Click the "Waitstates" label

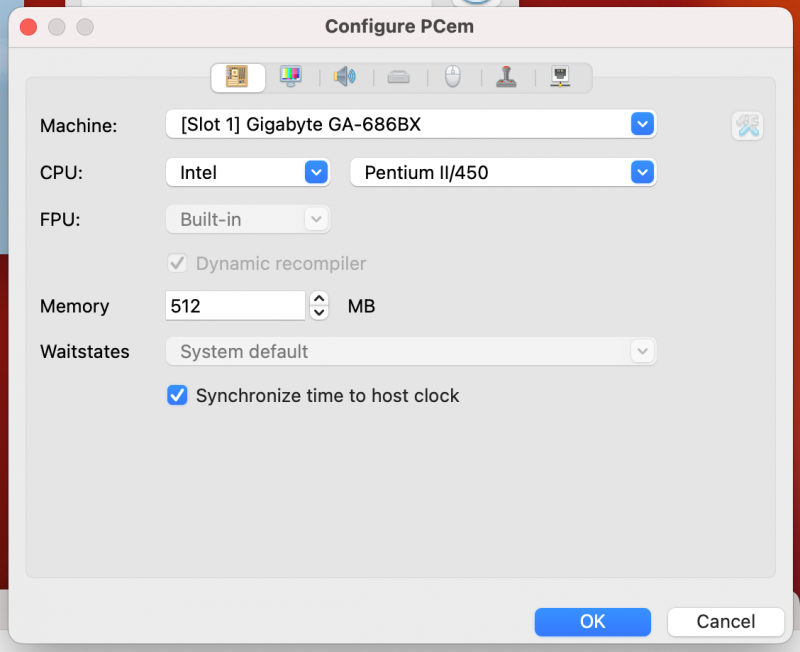(x=85, y=352)
